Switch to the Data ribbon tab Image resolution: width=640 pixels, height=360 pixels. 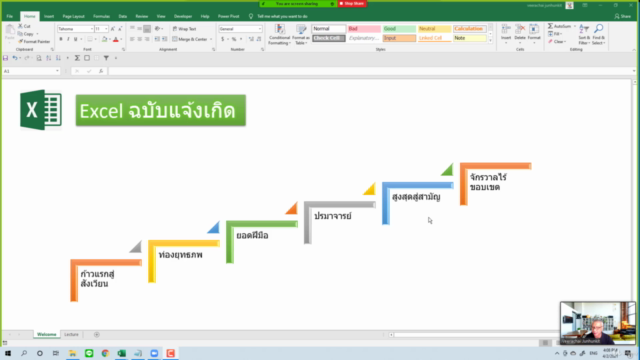tap(122, 16)
